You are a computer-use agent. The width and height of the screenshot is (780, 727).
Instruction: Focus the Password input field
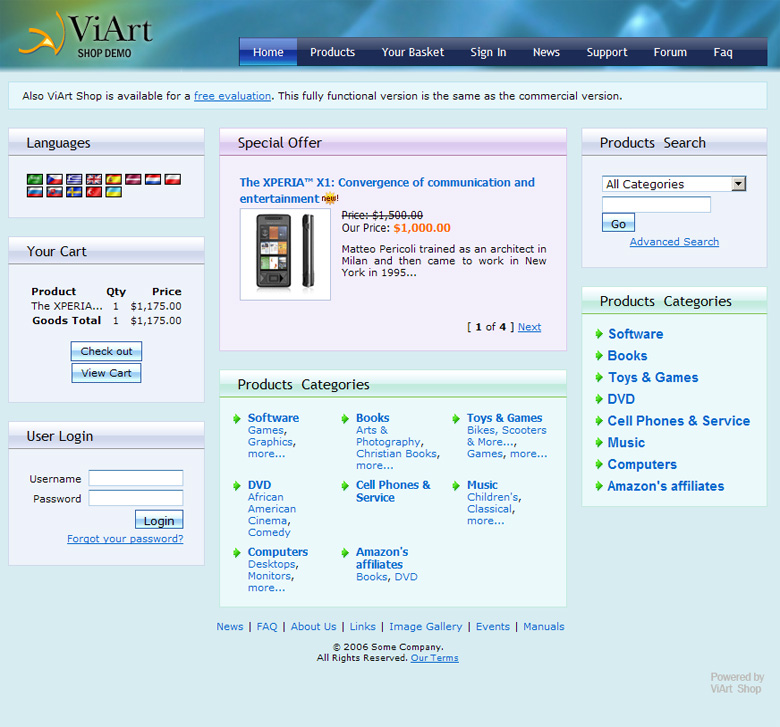point(136,498)
